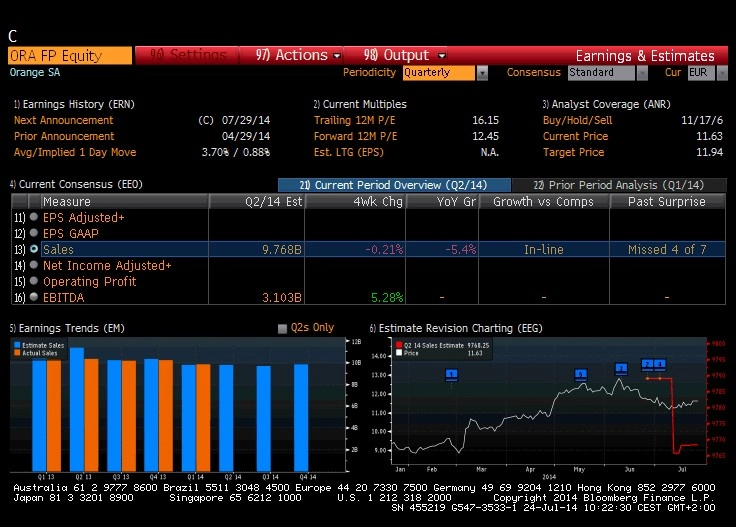Select the EBITDA radio button
Screen dimensions: 736x527
pyautogui.click(x=34, y=297)
